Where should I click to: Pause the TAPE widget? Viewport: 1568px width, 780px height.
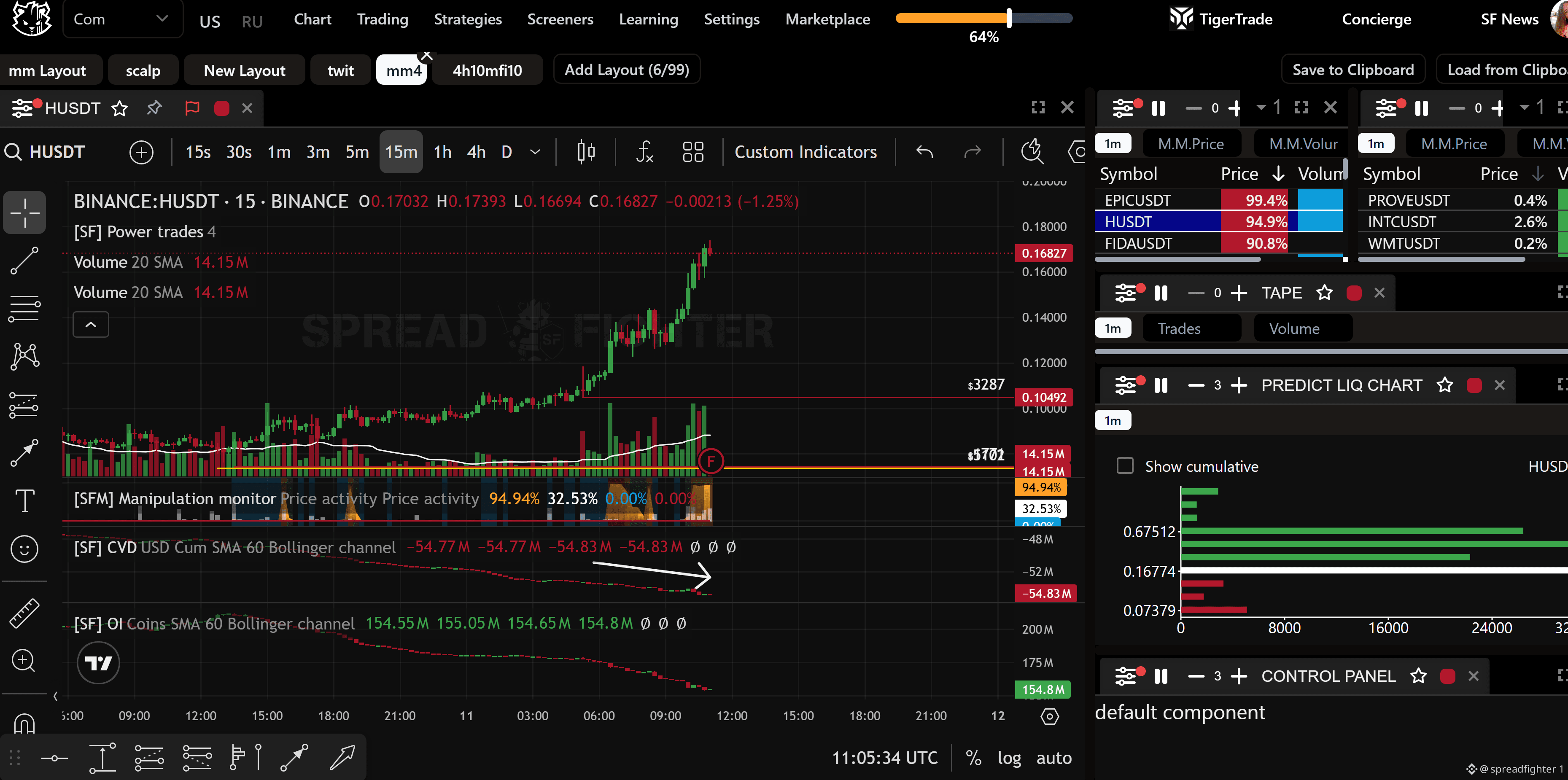coord(1161,293)
